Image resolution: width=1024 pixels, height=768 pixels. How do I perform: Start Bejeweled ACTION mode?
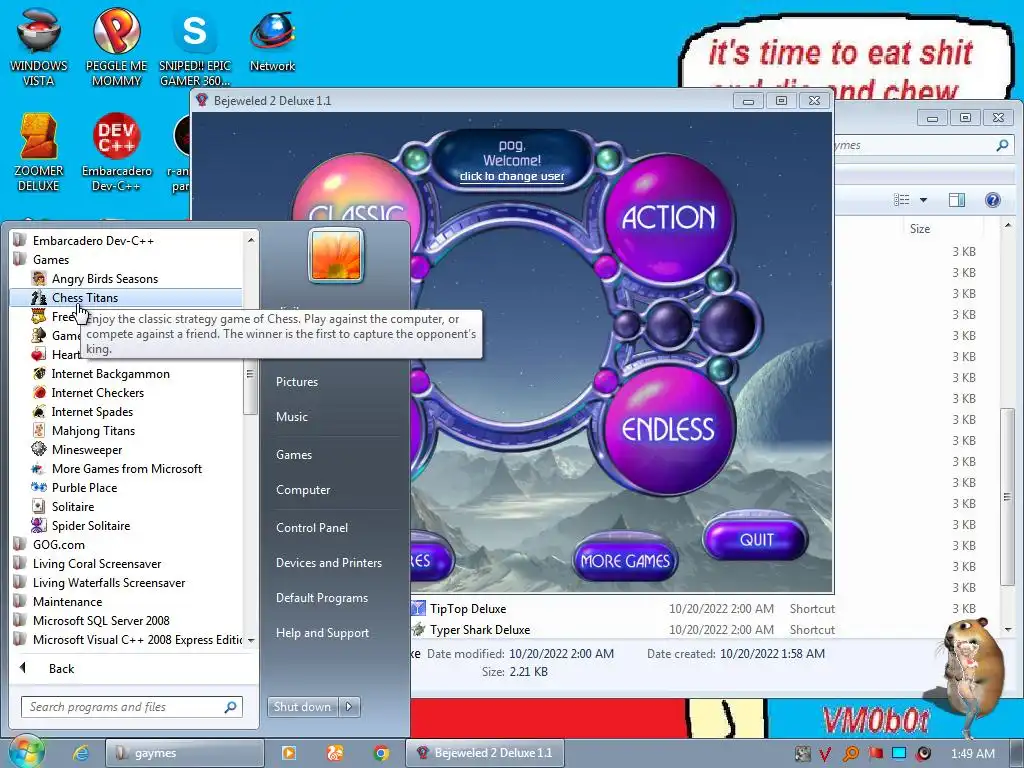pyautogui.click(x=668, y=218)
